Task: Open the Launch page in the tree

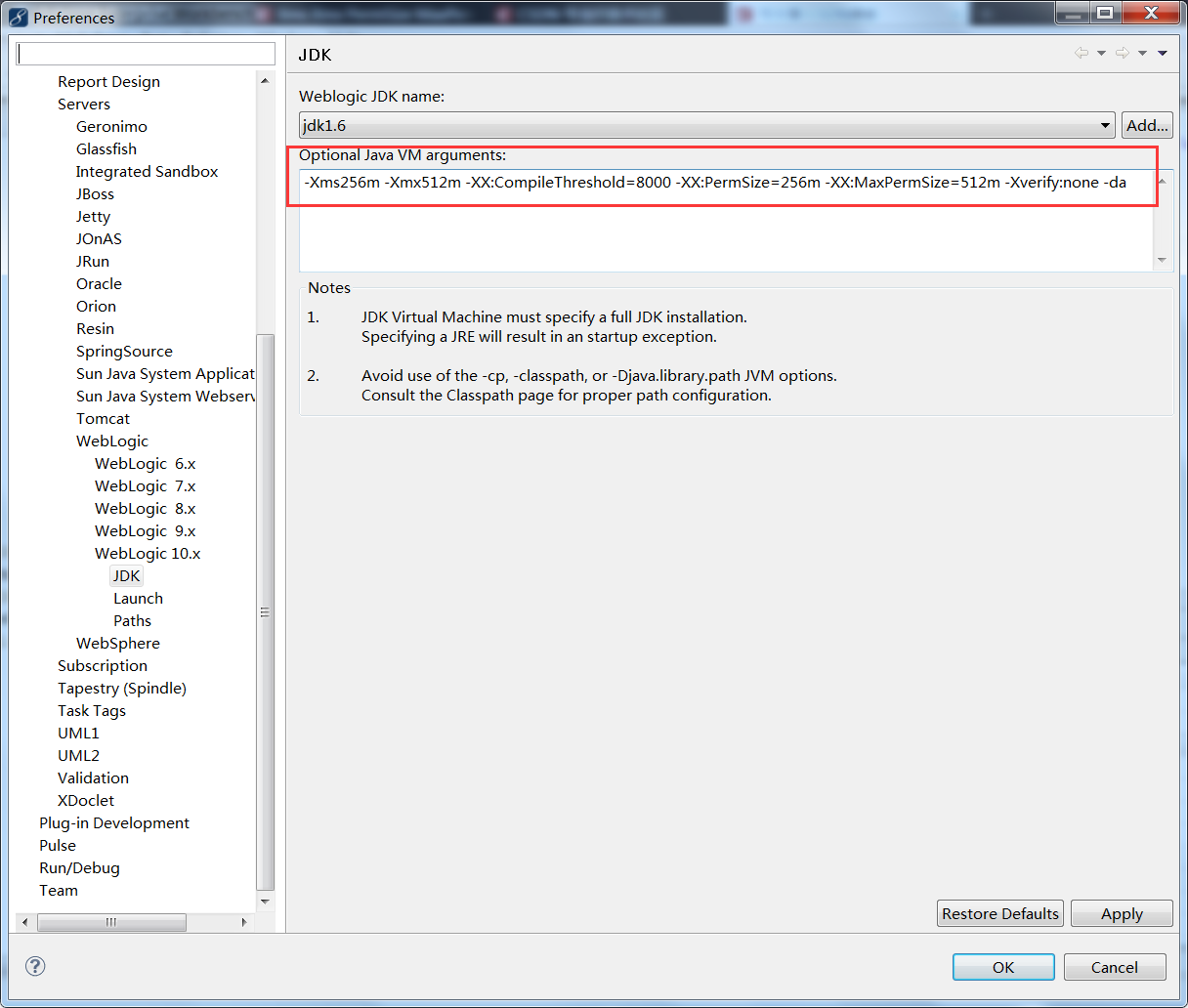Action: coord(138,599)
